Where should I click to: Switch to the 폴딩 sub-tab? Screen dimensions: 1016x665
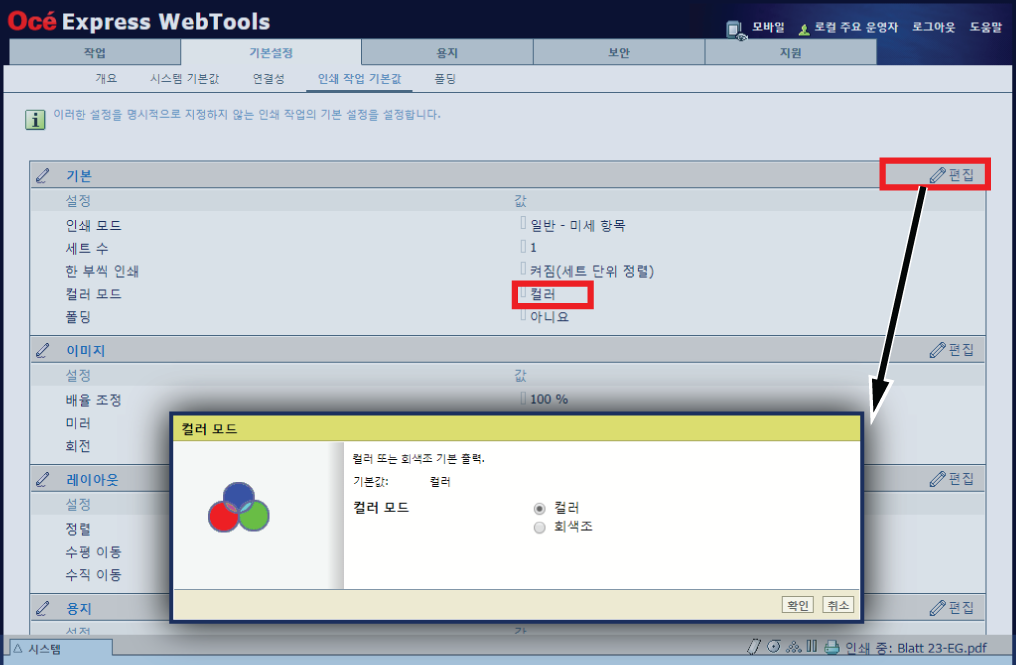(x=445, y=78)
